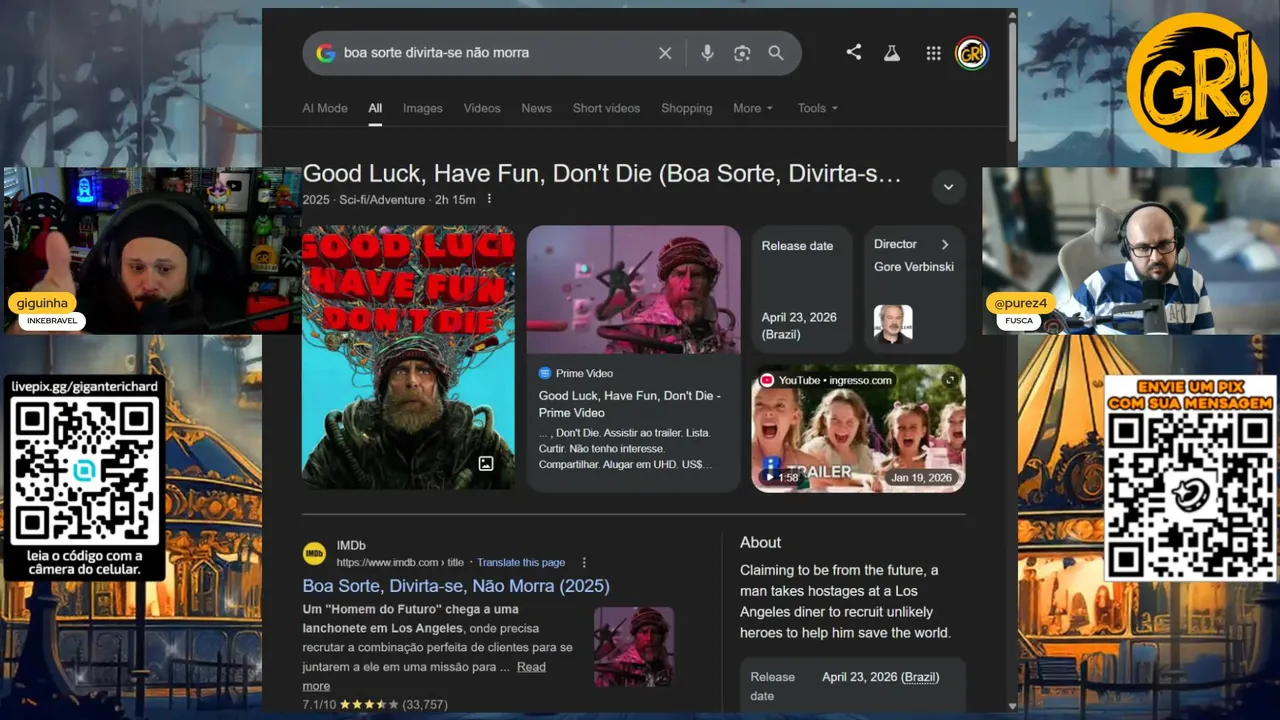This screenshot has width=1280, height=720.
Task: Open the Google apps grid icon
Action: coord(933,53)
